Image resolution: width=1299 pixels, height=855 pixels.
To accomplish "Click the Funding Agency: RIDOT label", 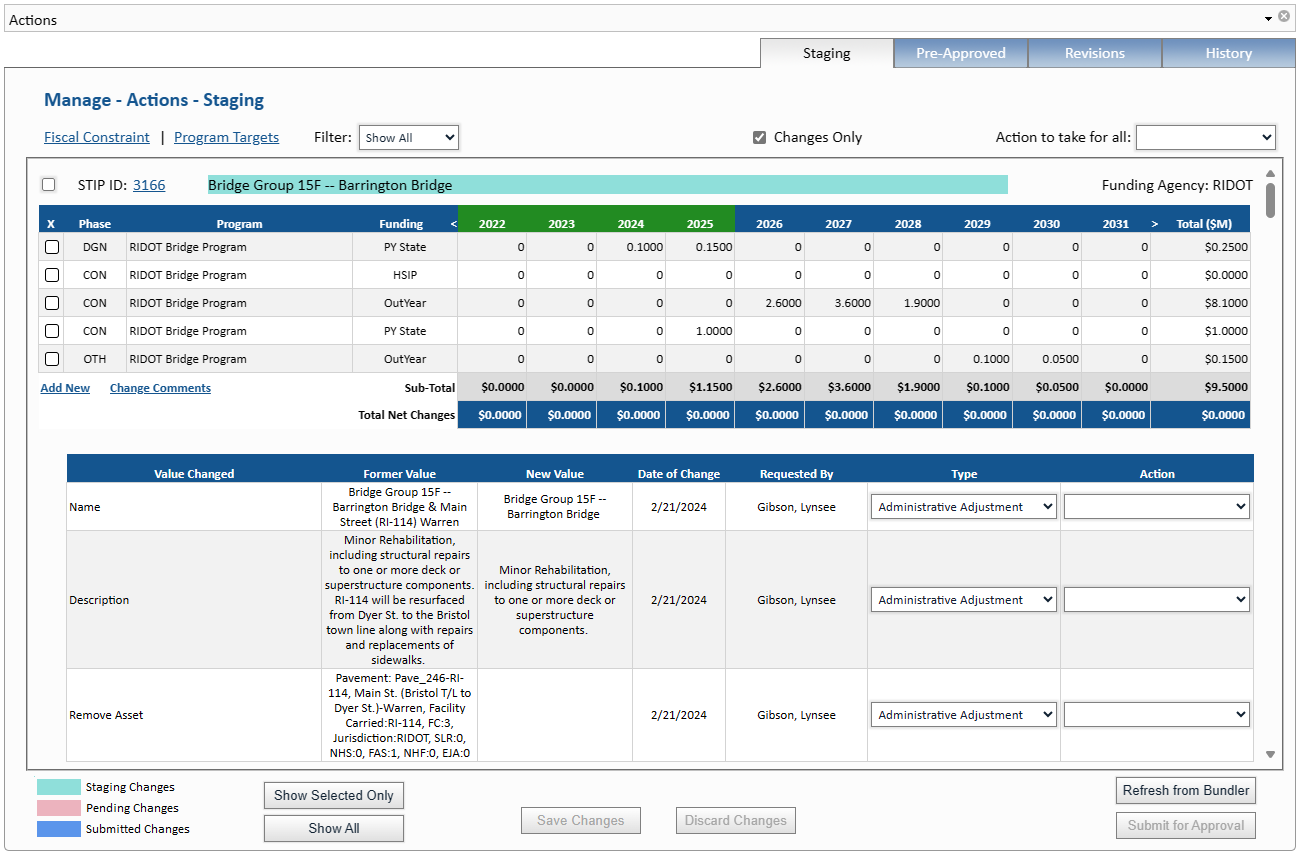I will pyautogui.click(x=1177, y=185).
